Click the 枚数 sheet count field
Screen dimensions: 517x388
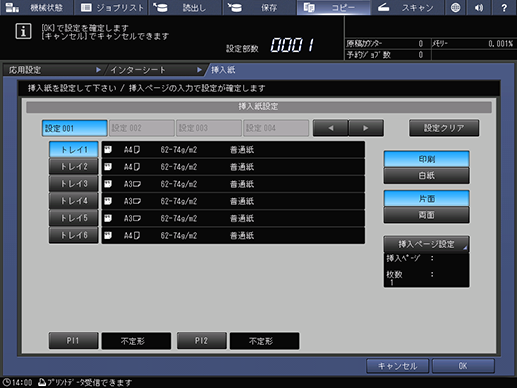click(x=427, y=278)
